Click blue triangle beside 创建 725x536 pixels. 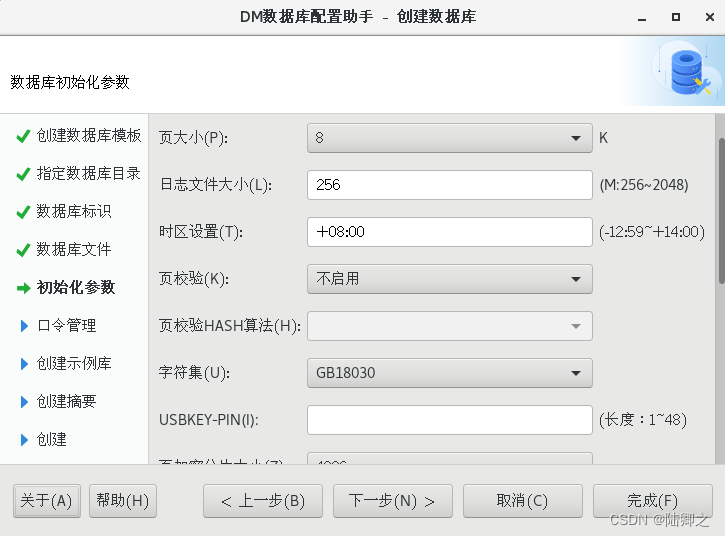click(25, 440)
